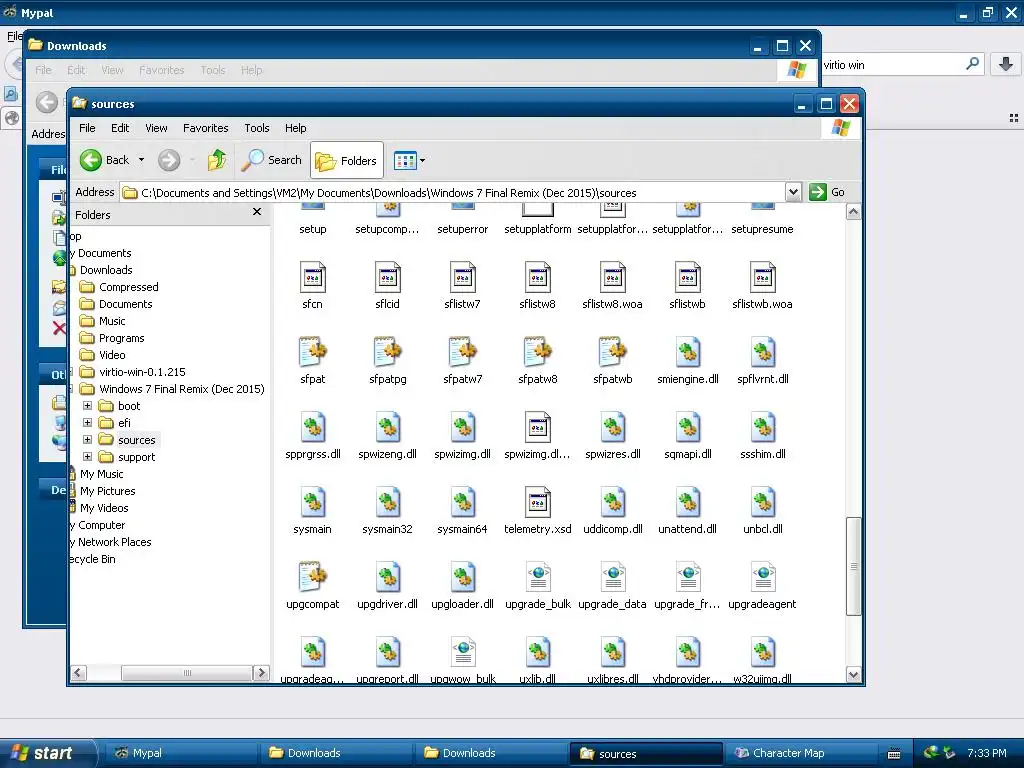Open the Edit menu in sources window
Image resolution: width=1024 pixels, height=768 pixels.
(120, 128)
